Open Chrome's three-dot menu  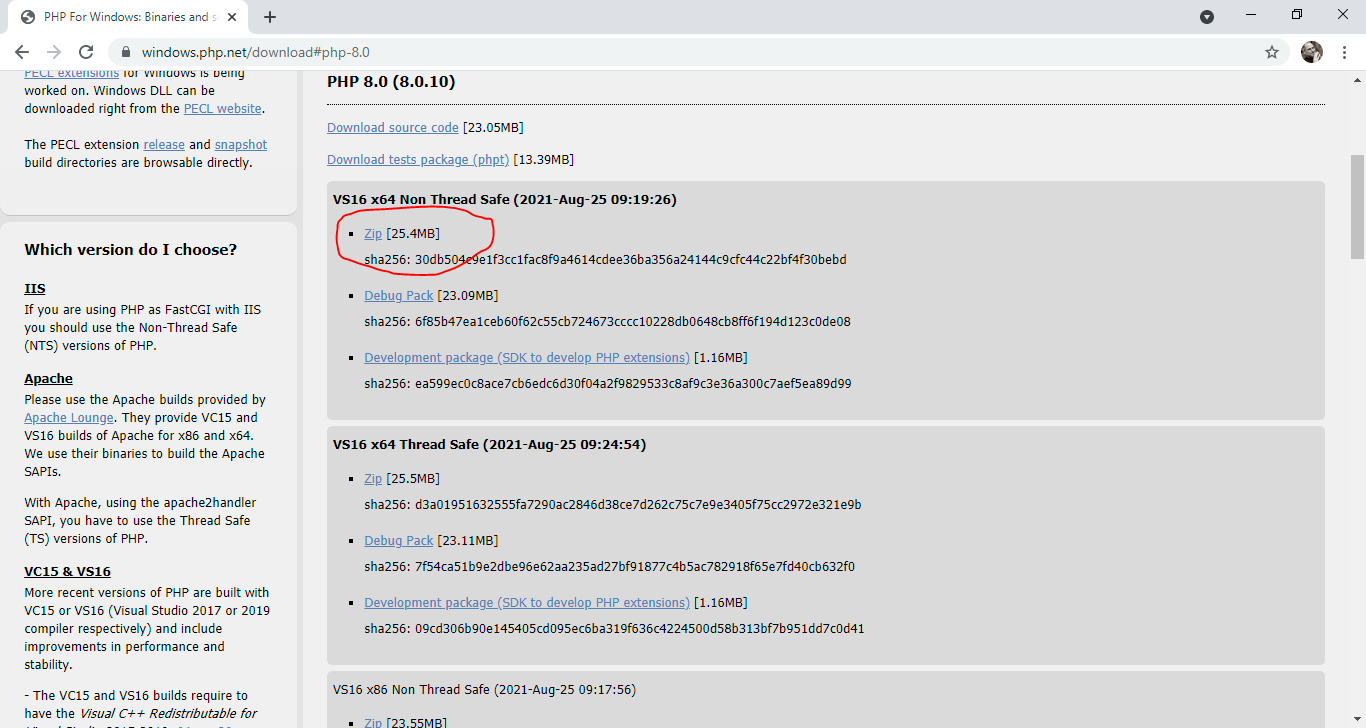click(x=1344, y=52)
